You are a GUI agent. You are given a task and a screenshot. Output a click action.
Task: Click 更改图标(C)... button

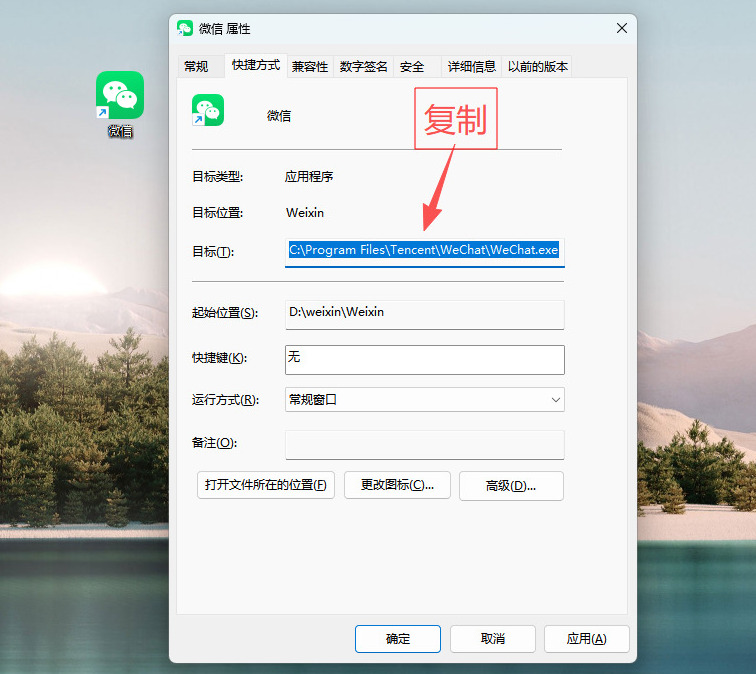coord(397,485)
